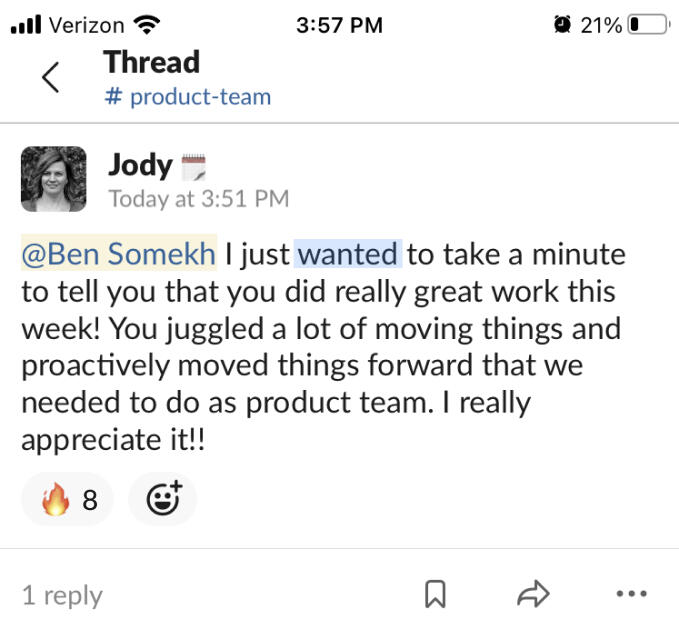Open the three-dots more actions menu
679x636 pixels.
(631, 595)
